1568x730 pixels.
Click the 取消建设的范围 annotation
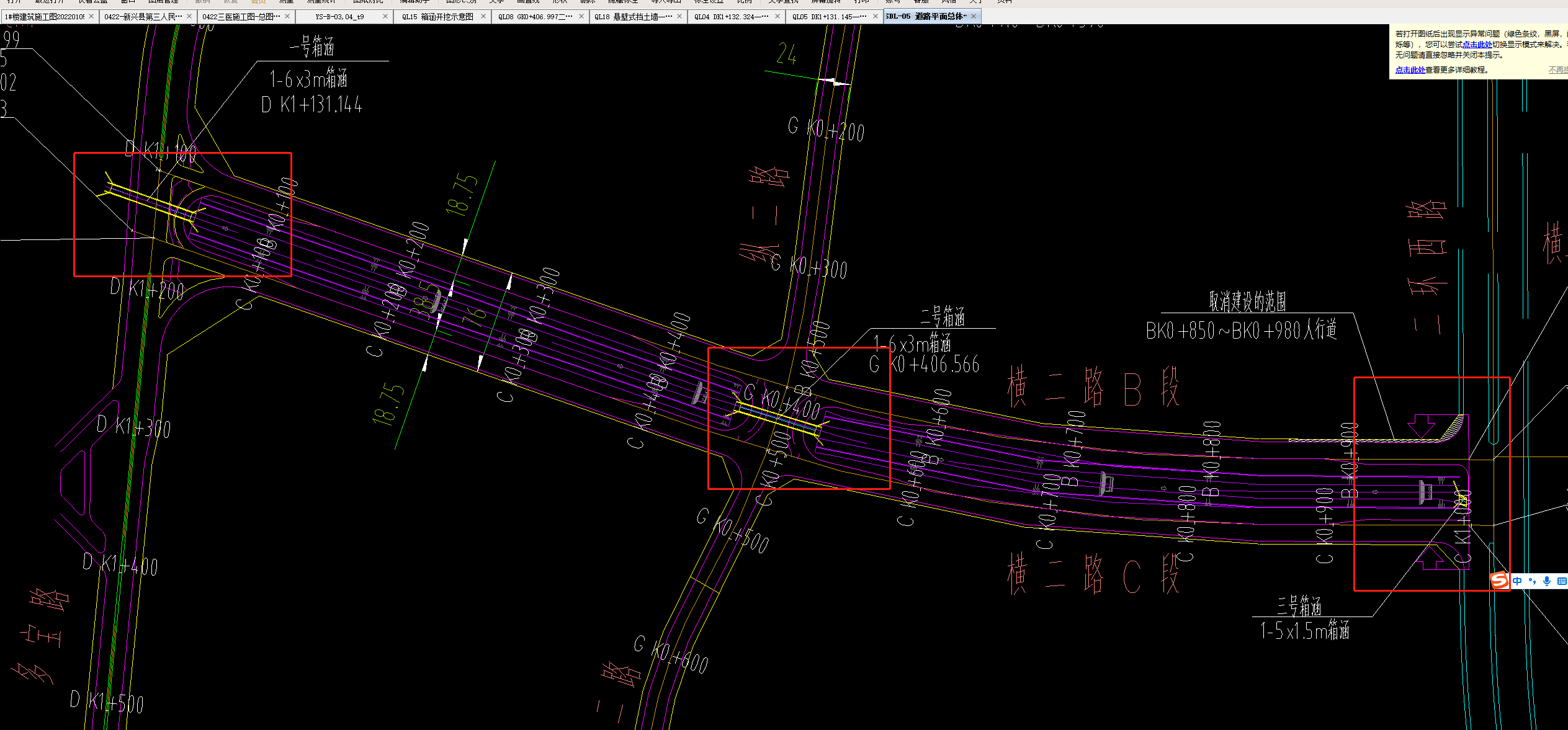point(1247,301)
